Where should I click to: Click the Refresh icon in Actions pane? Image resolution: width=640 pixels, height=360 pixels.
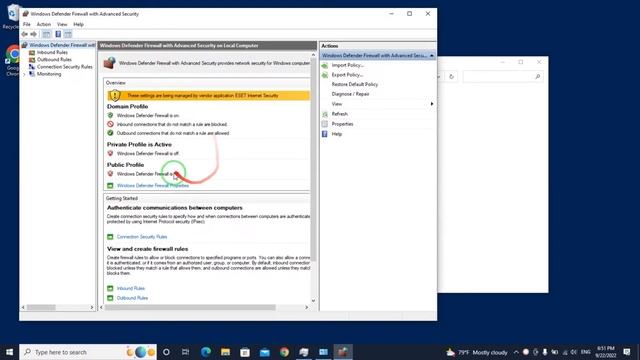[x=325, y=114]
